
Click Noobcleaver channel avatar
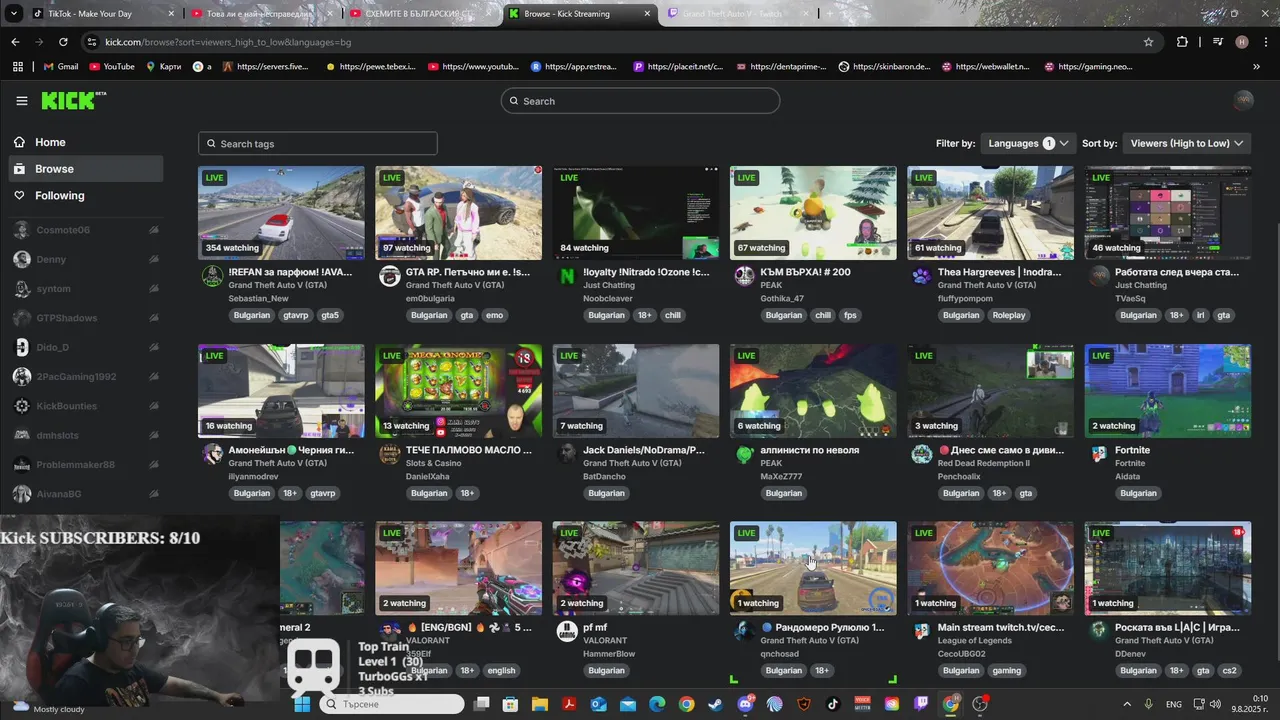(x=567, y=276)
